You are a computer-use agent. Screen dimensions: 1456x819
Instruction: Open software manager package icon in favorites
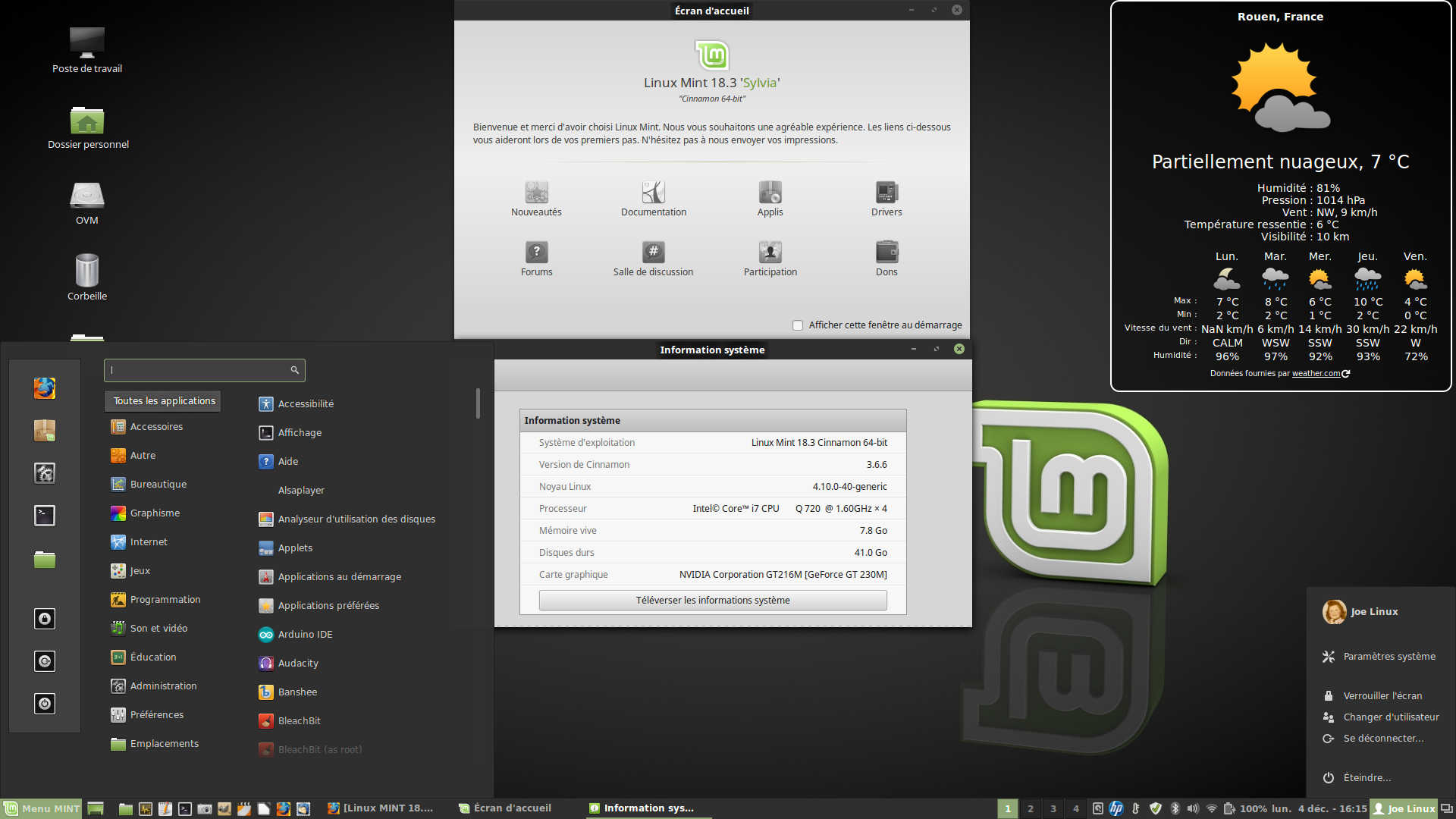[45, 431]
